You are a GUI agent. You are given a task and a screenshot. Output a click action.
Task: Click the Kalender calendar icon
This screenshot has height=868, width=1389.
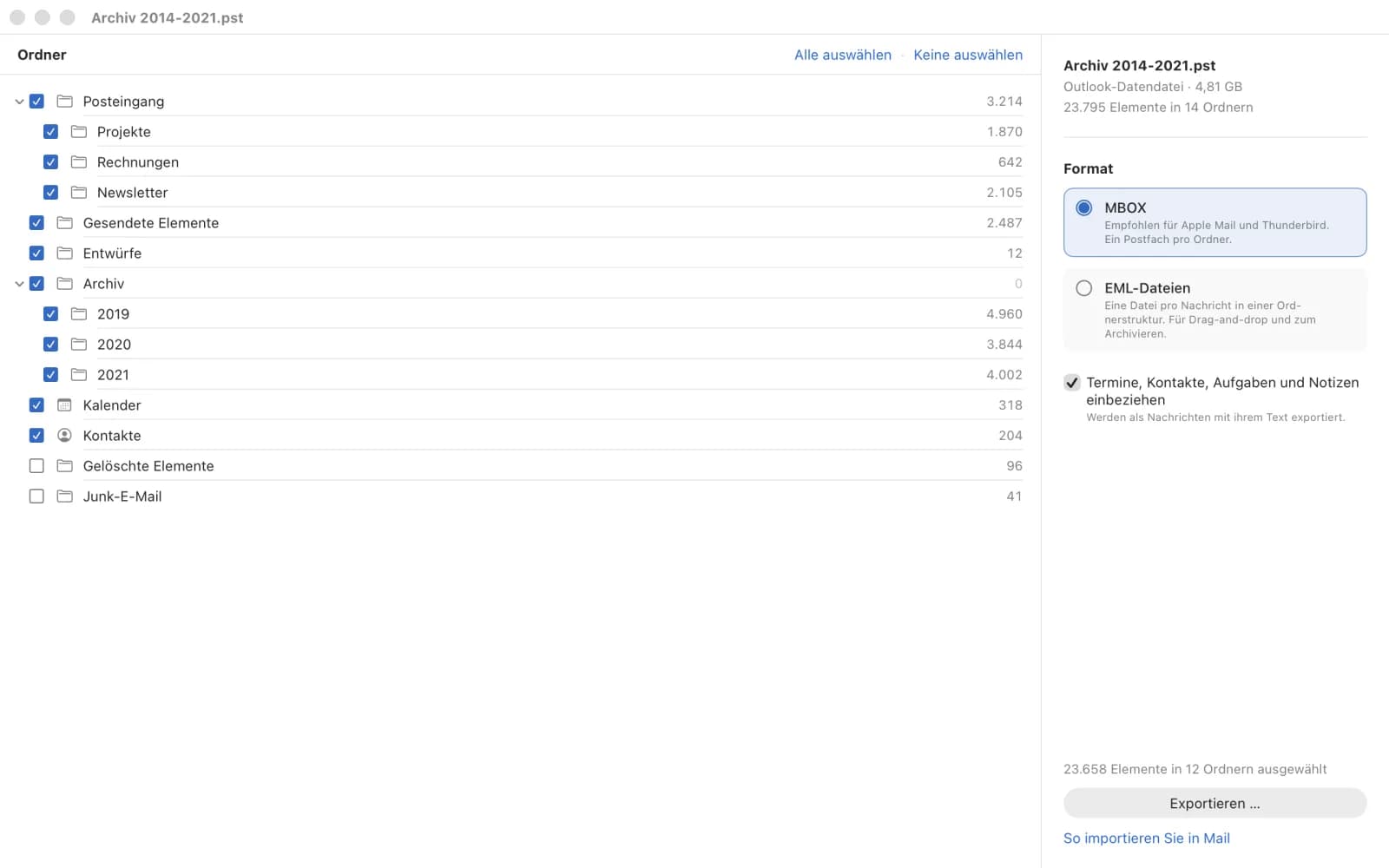tap(64, 405)
